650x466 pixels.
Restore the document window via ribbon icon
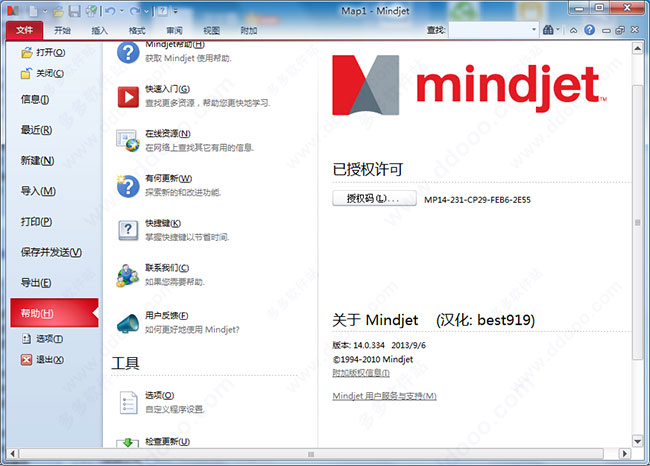pos(620,30)
